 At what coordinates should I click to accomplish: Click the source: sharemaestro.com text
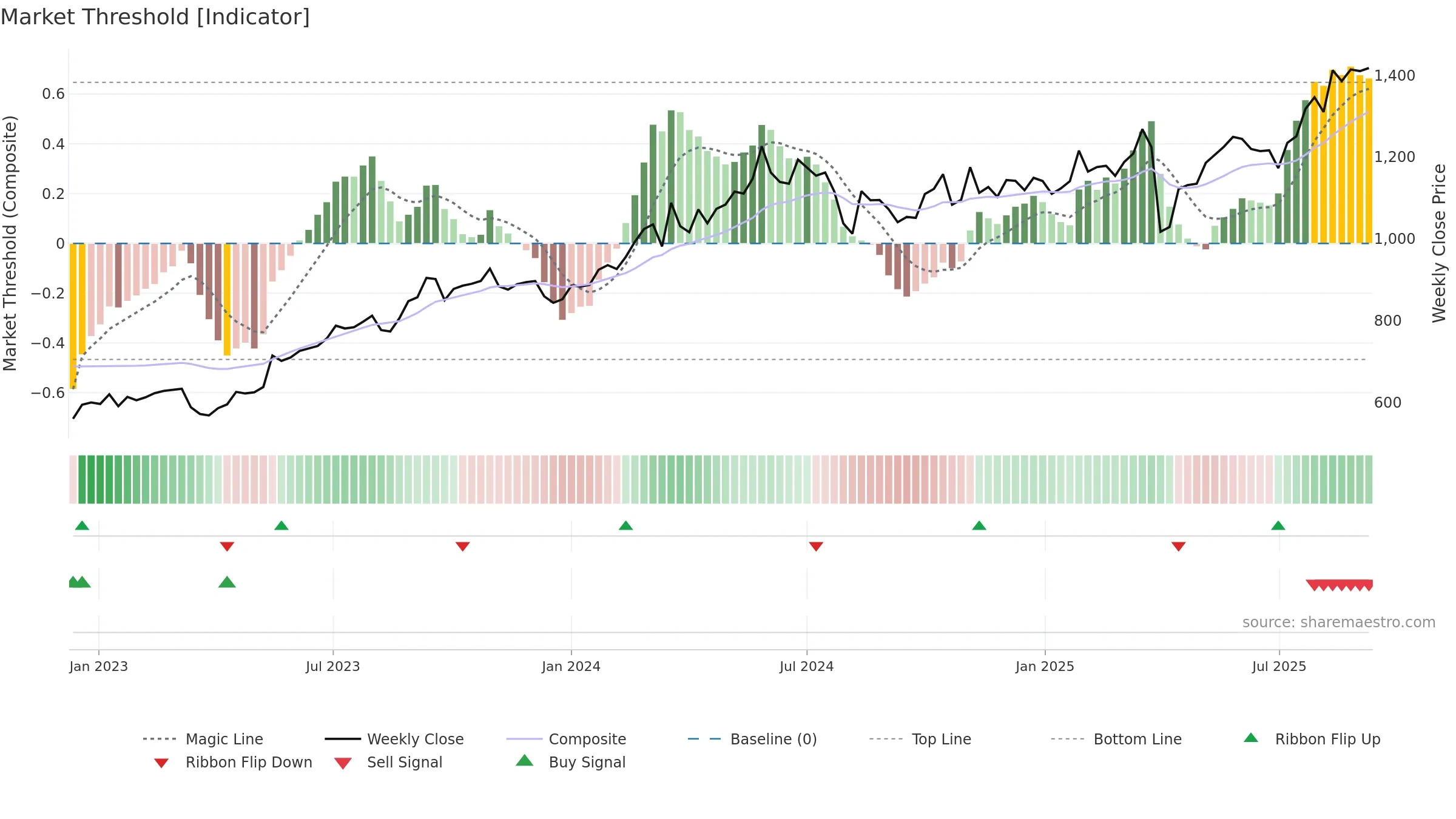[x=1339, y=622]
